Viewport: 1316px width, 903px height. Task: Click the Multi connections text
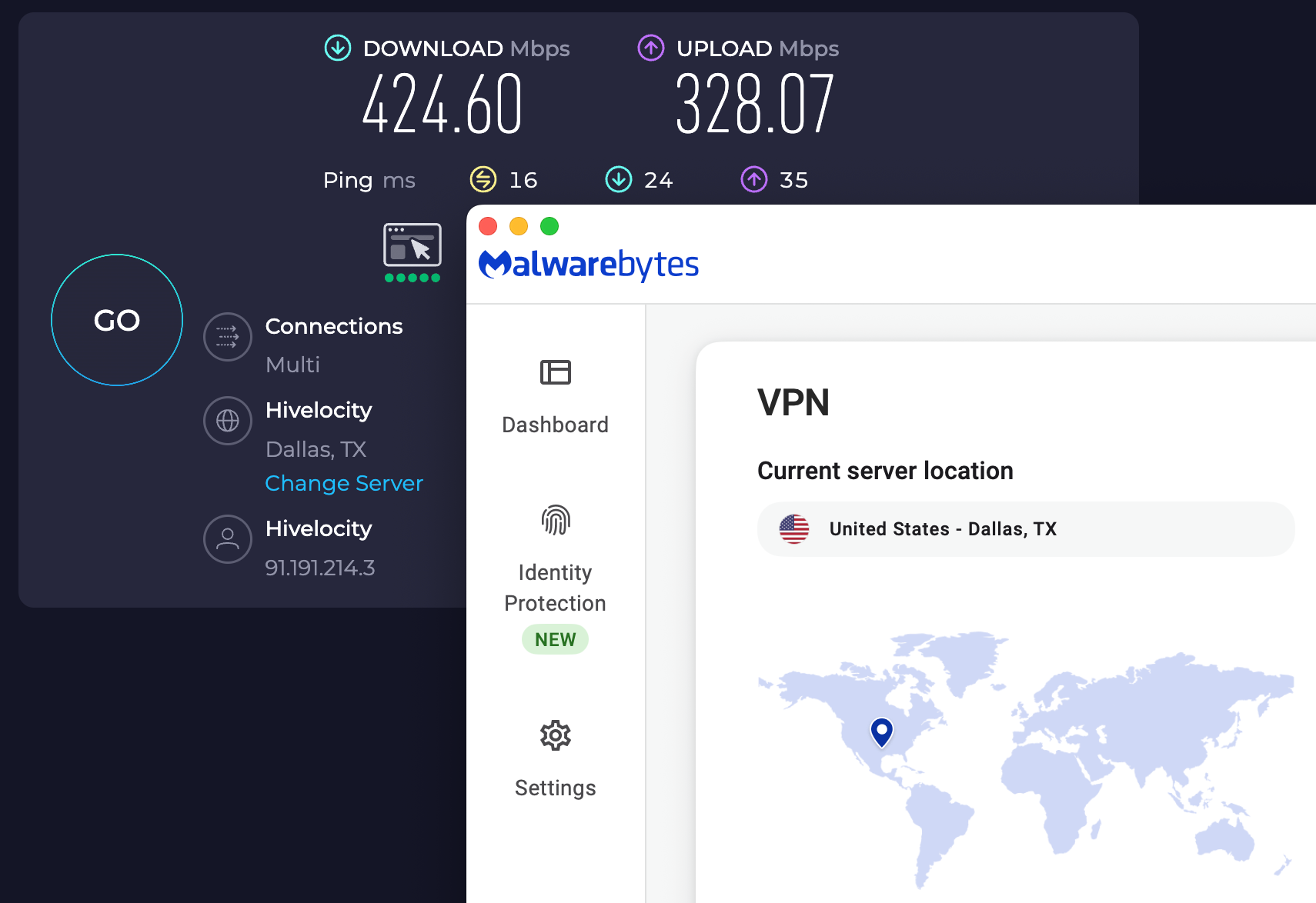(292, 365)
